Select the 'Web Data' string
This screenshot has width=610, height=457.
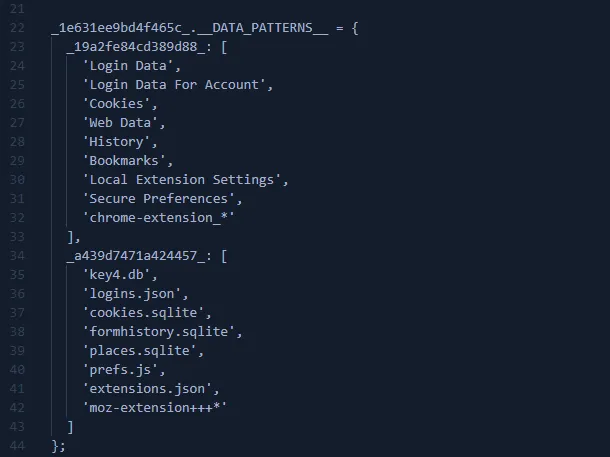click(123, 123)
